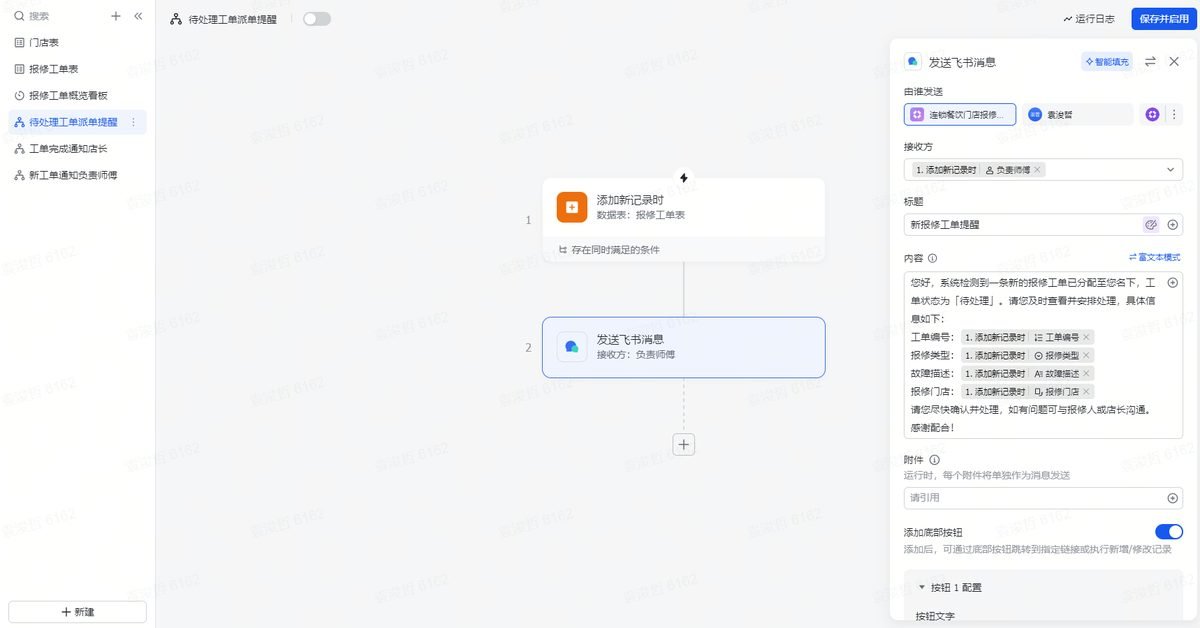The image size is (1200, 628).
Task: Close the 发送飞书消息 panel
Action: pos(1174,61)
